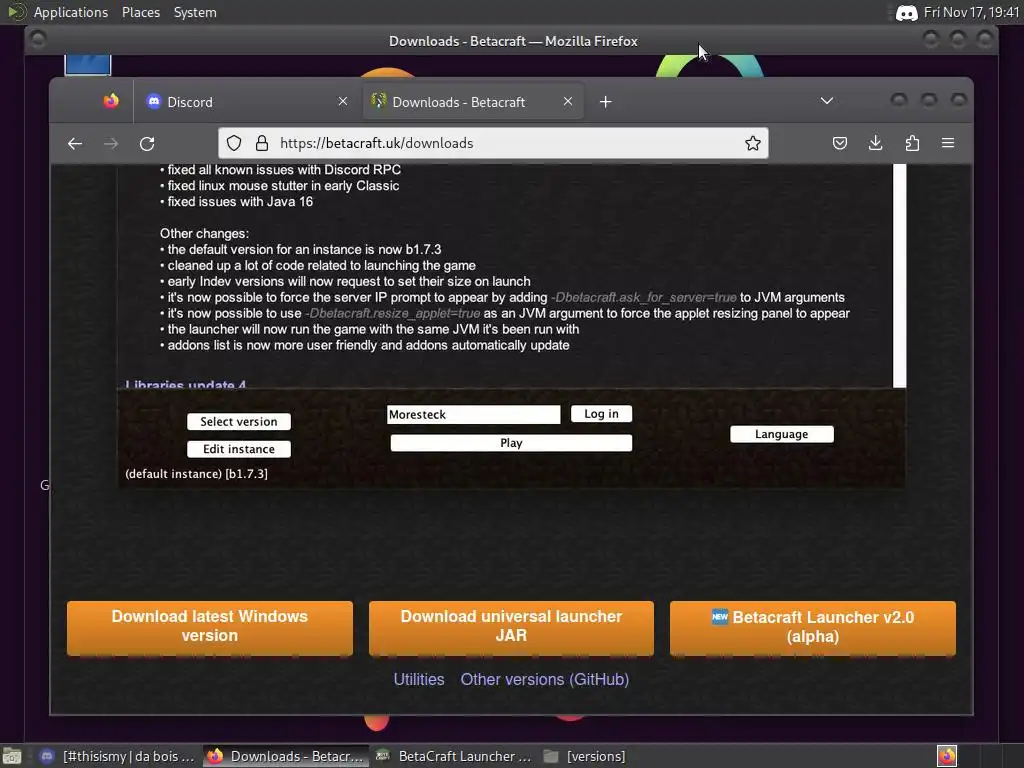Click the -Dbetacraft.resize_applet=true text
Viewport: 1024px width, 768px height.
tap(392, 313)
